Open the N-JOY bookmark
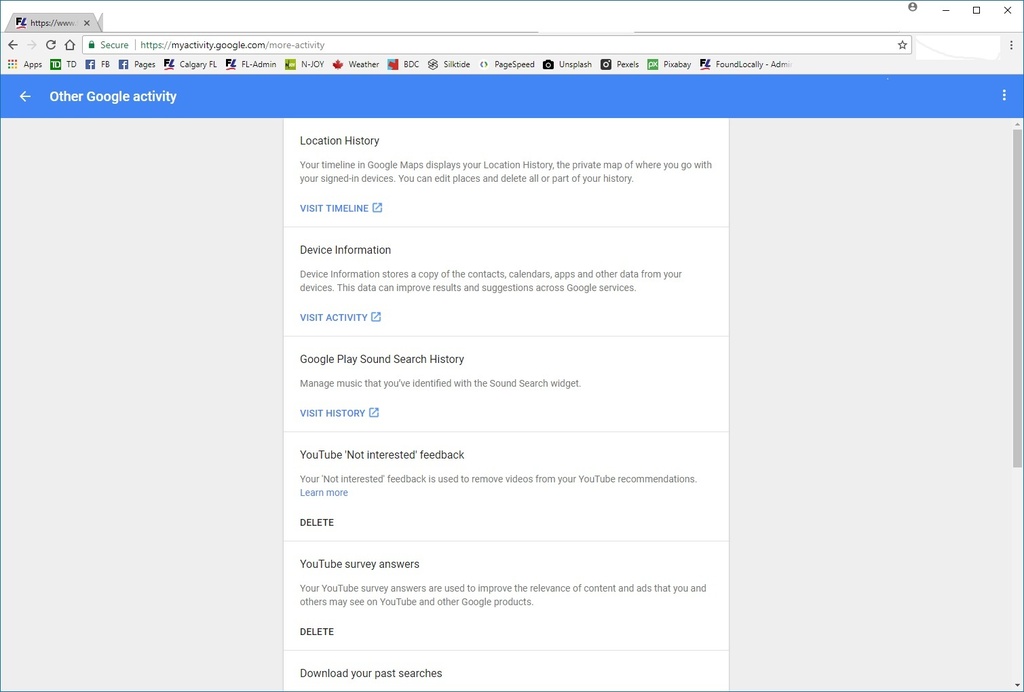The image size is (1024, 692). click(304, 65)
